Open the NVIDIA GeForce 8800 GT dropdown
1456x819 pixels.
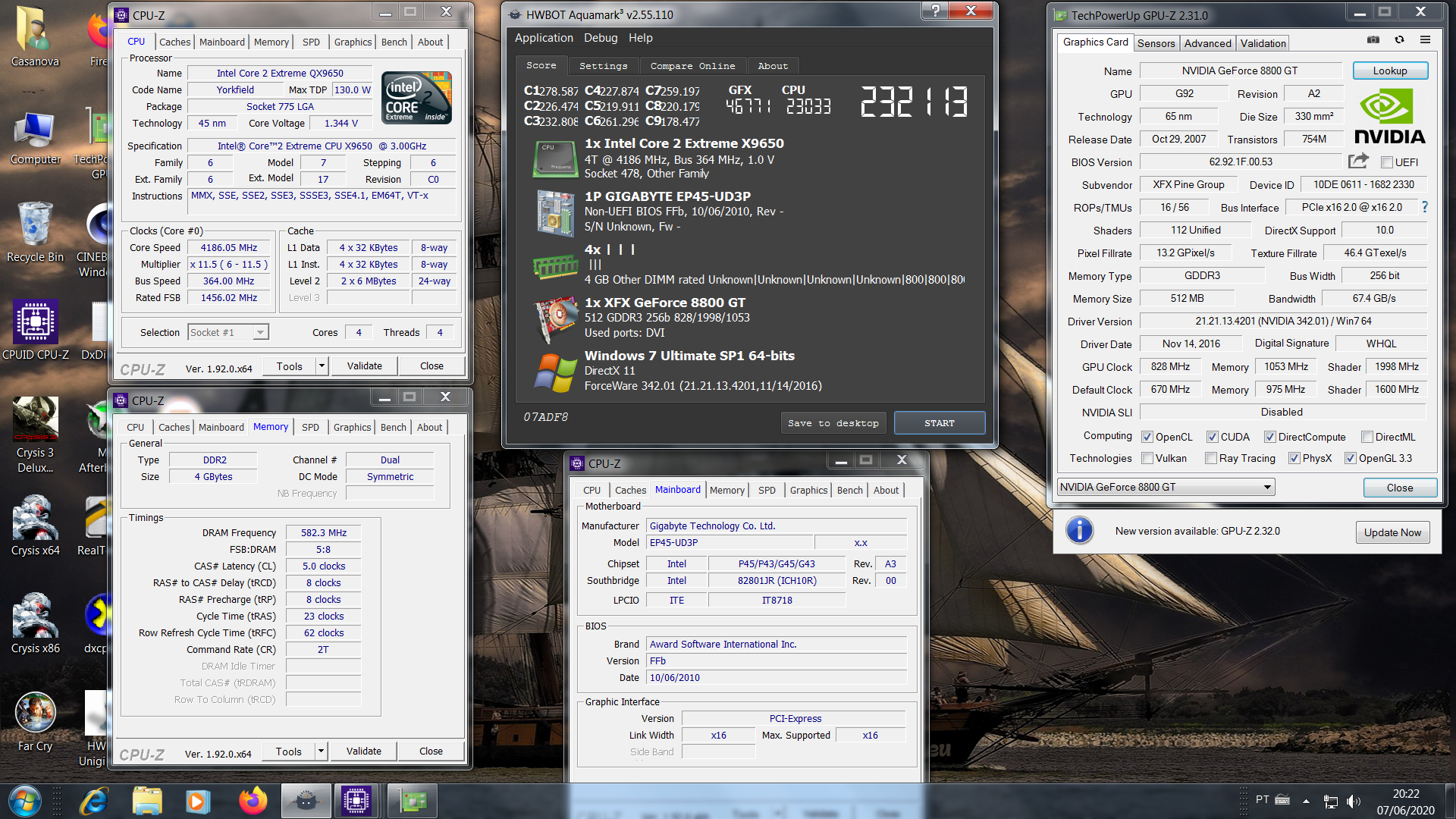point(1166,487)
